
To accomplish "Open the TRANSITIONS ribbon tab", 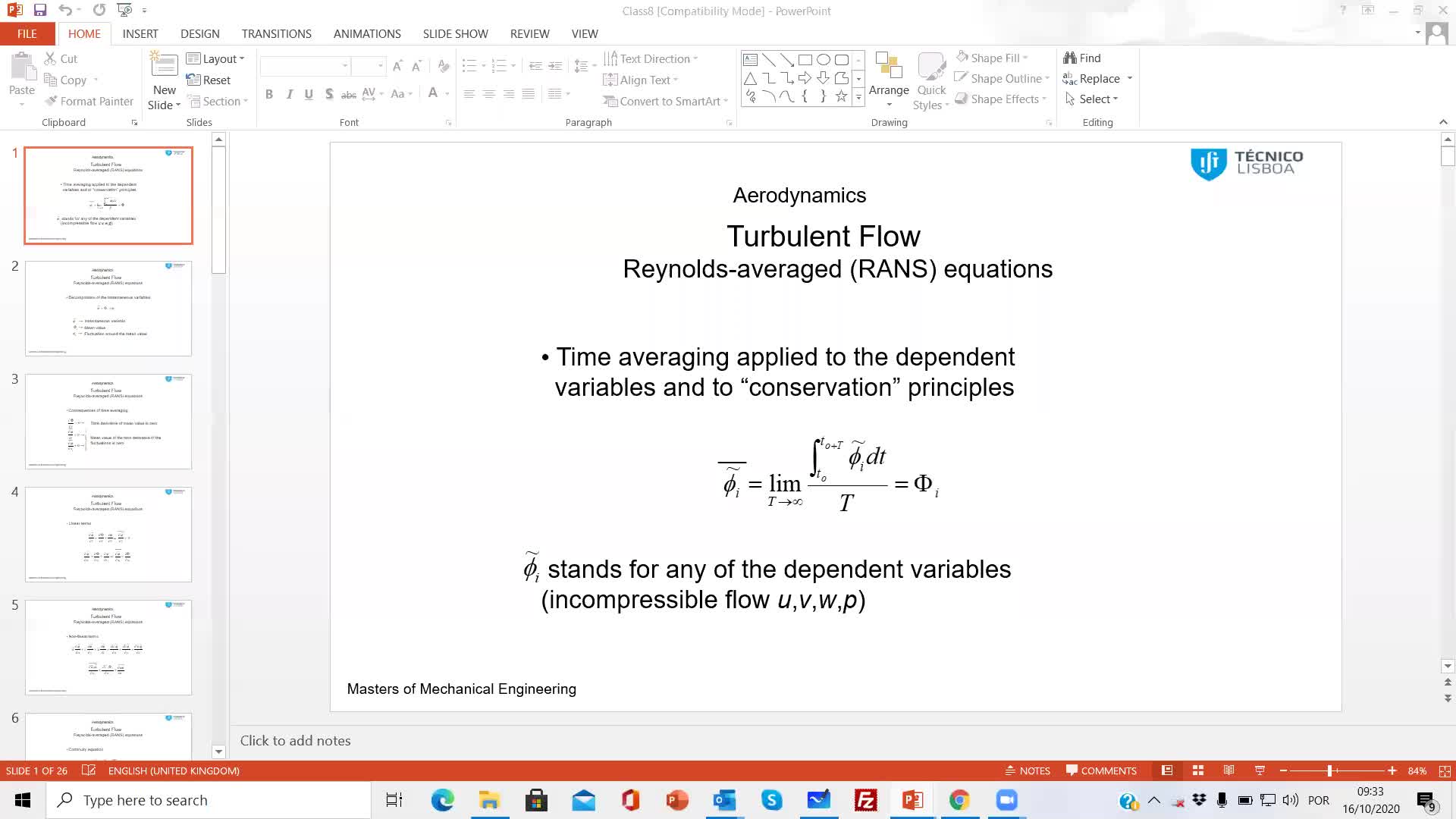I will click(x=276, y=33).
